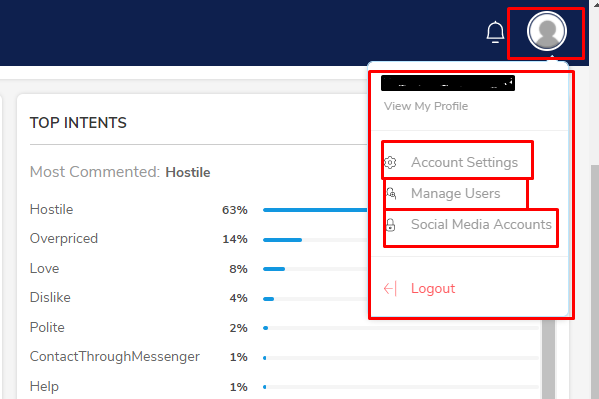
Task: Click the 14% value
Action: [x=235, y=239]
